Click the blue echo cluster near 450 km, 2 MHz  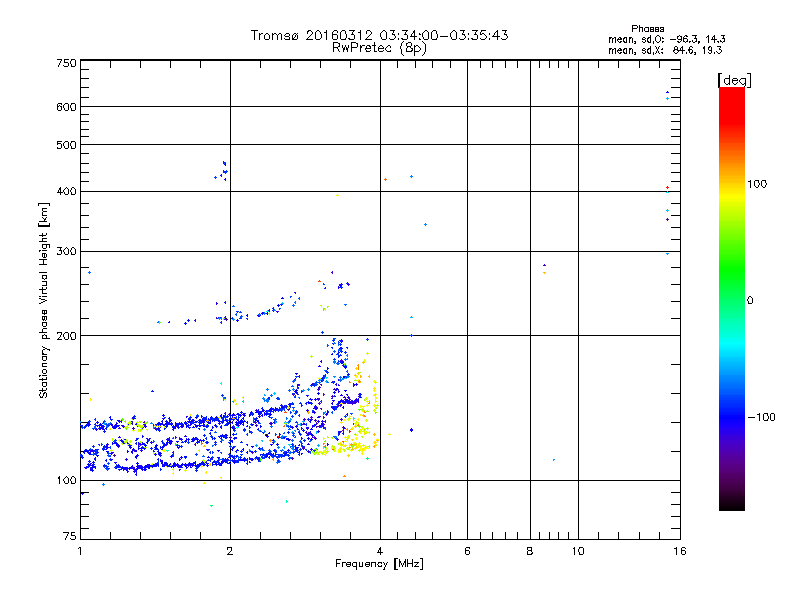tap(222, 171)
